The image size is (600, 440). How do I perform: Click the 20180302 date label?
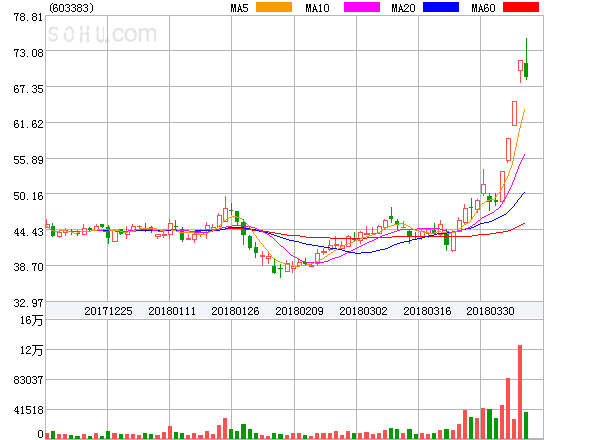(x=363, y=311)
